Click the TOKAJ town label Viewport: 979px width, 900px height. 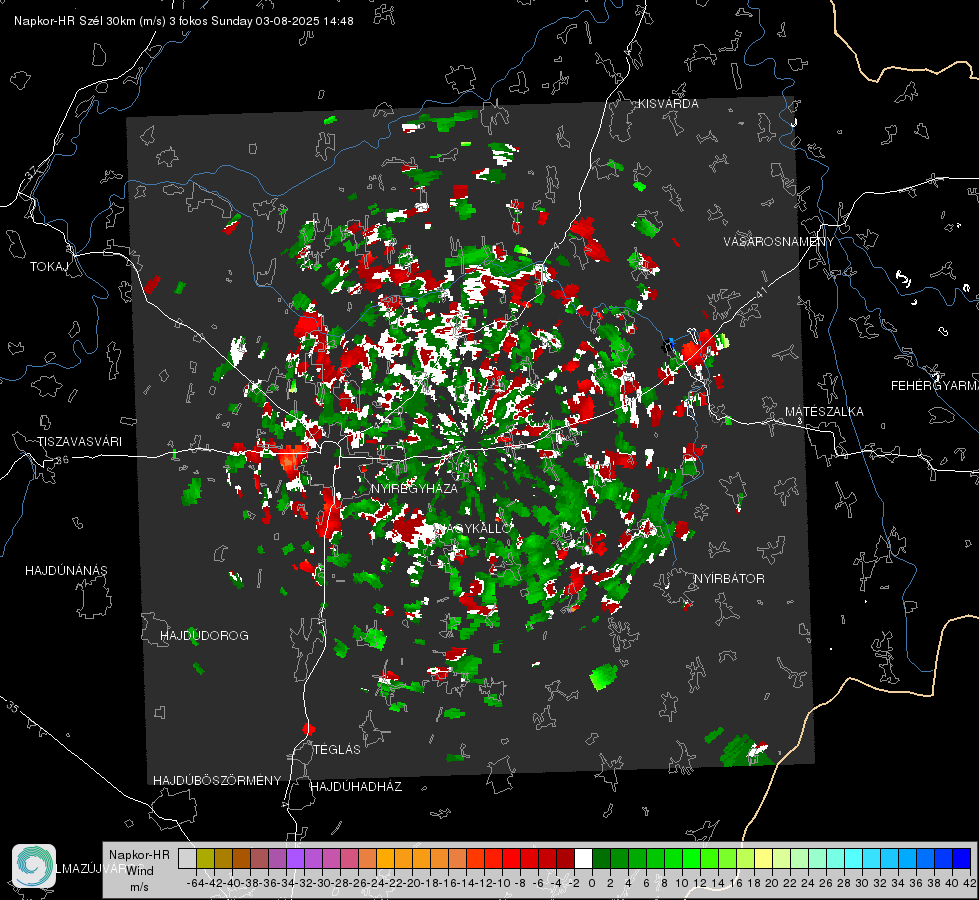pos(49,267)
